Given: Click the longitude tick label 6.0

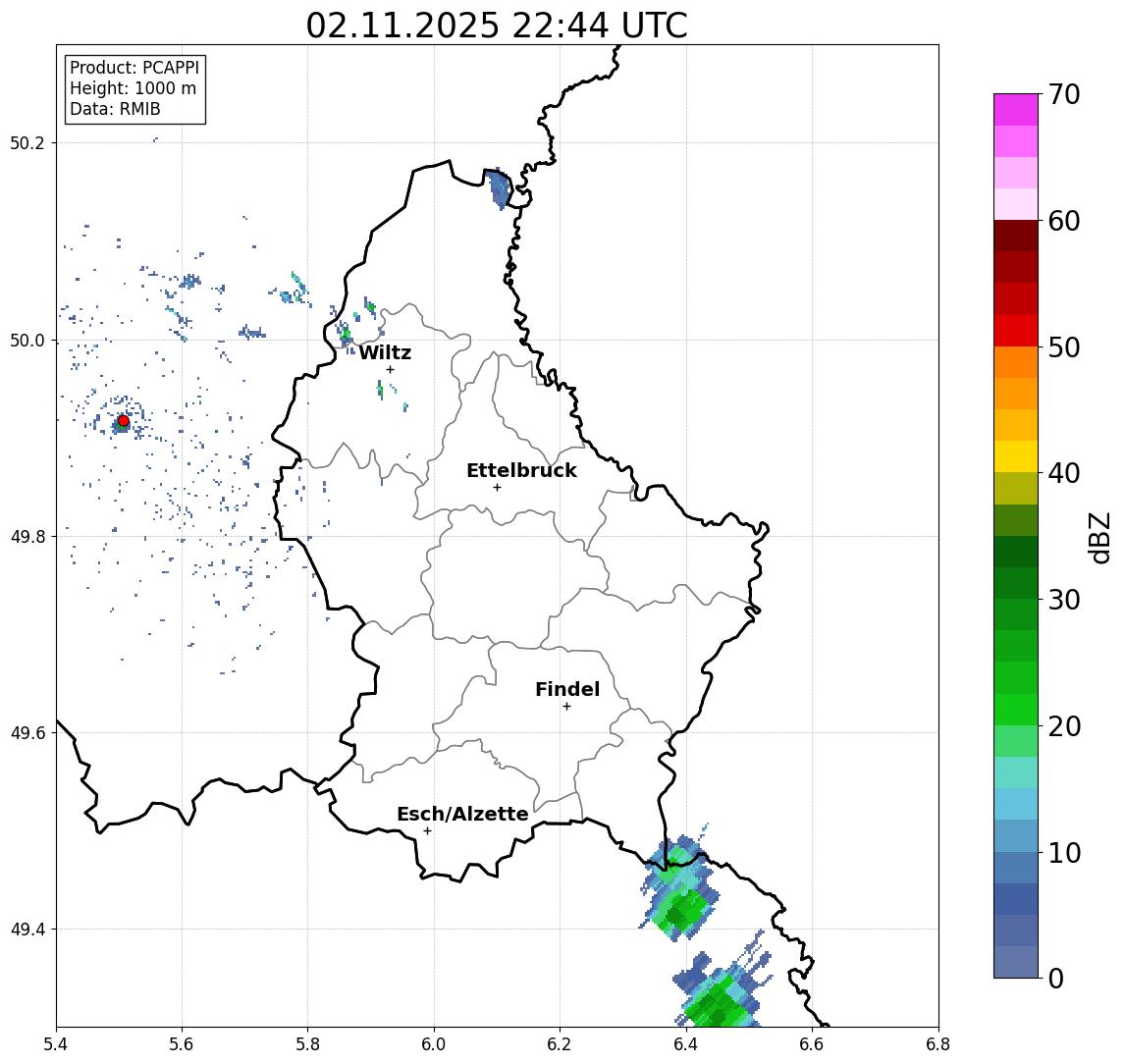Looking at the screenshot, I should tap(434, 1044).
